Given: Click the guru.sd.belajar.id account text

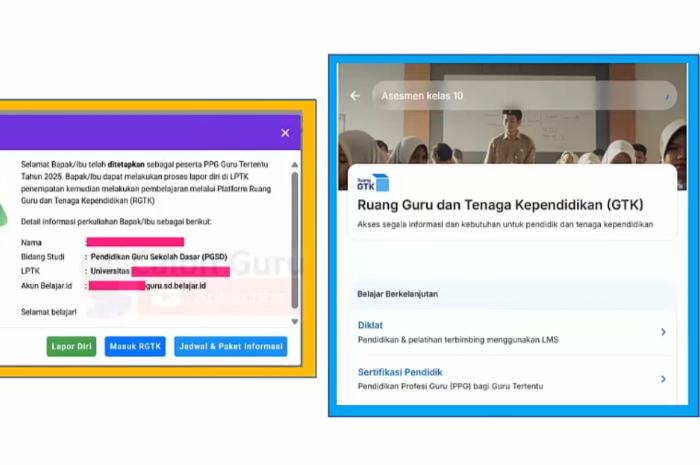Looking at the screenshot, I should point(176,286).
